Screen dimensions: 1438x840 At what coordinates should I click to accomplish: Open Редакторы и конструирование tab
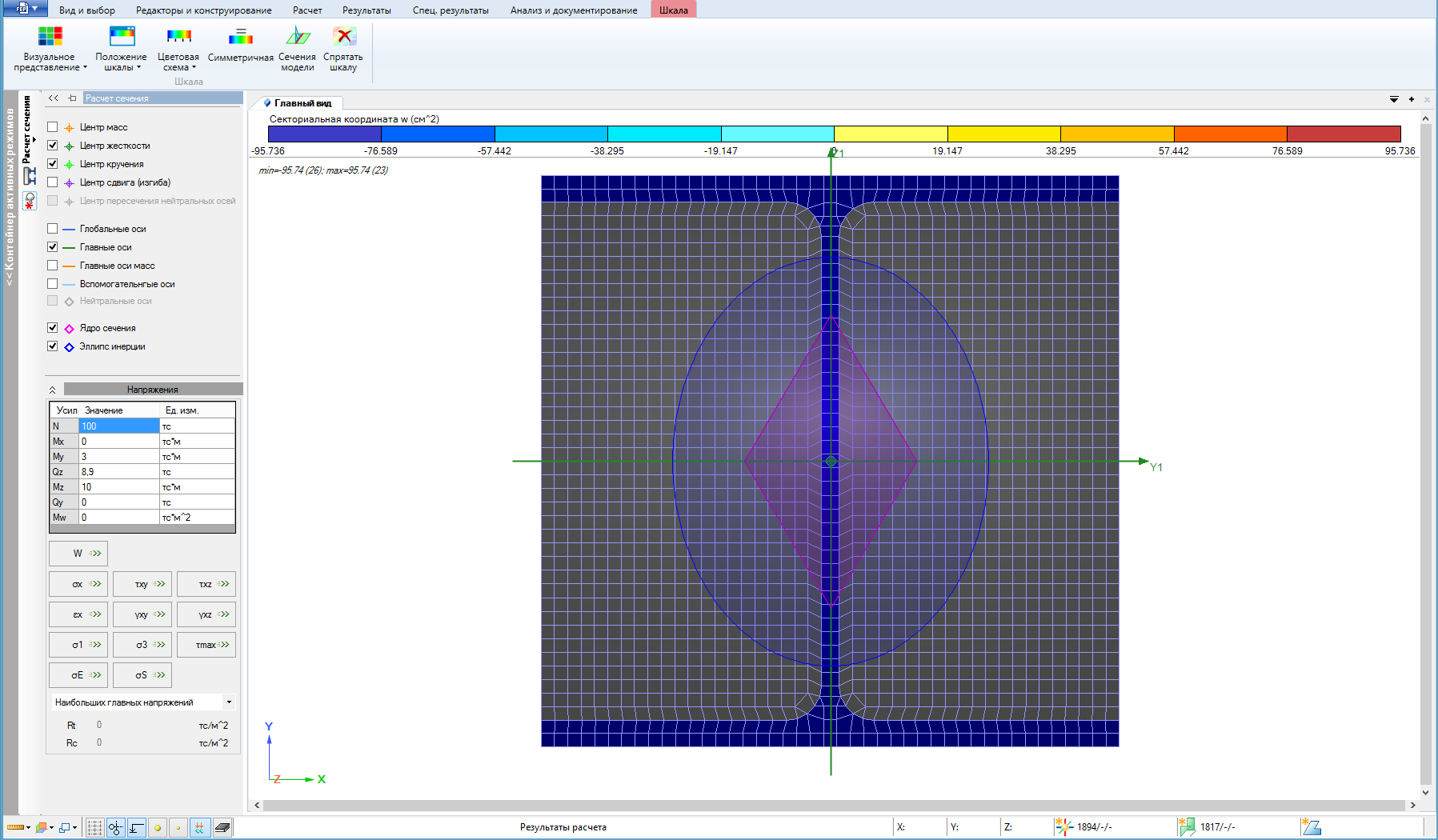tap(204, 10)
